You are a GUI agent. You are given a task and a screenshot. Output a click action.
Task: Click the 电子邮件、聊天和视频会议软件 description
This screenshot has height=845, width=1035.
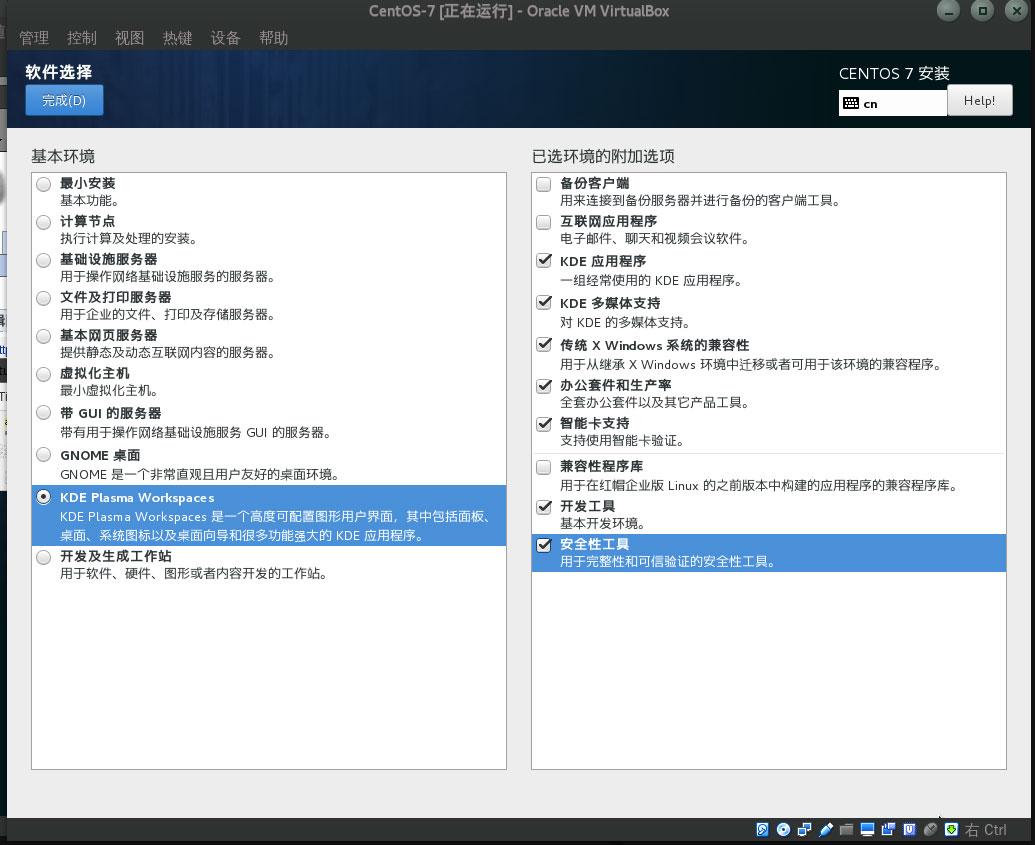[x=654, y=238]
